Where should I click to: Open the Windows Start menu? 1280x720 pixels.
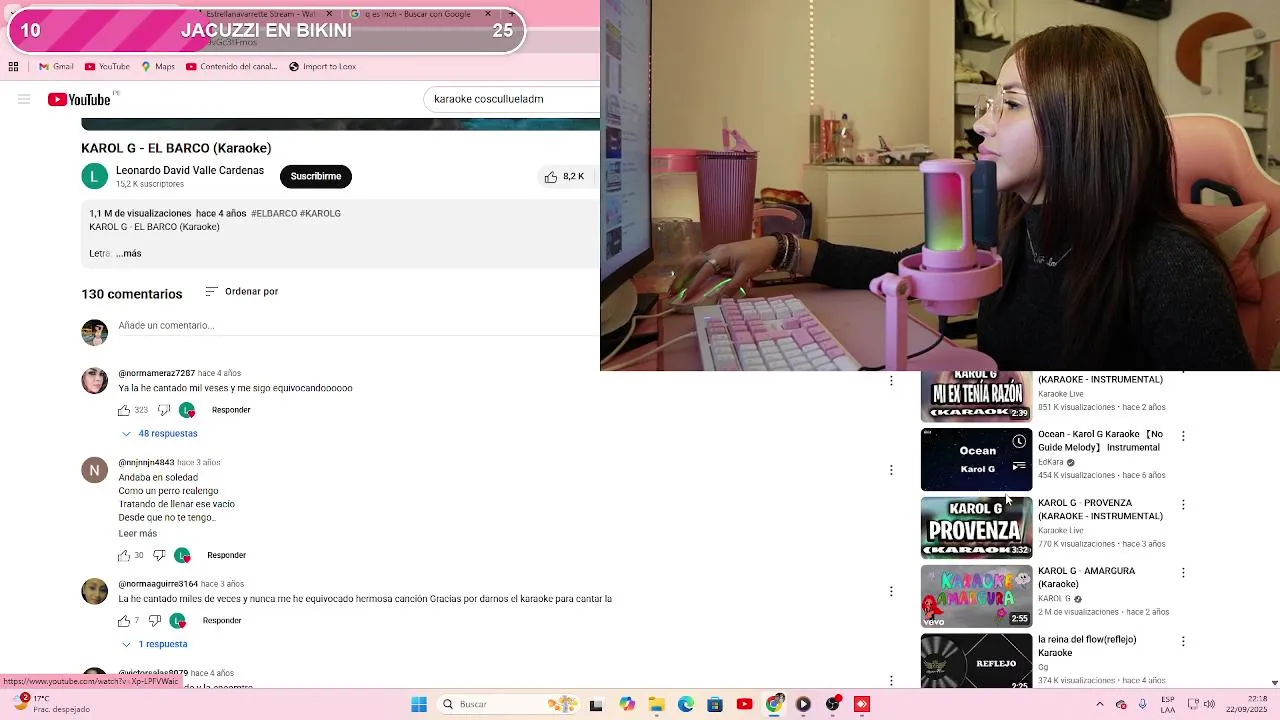(419, 704)
